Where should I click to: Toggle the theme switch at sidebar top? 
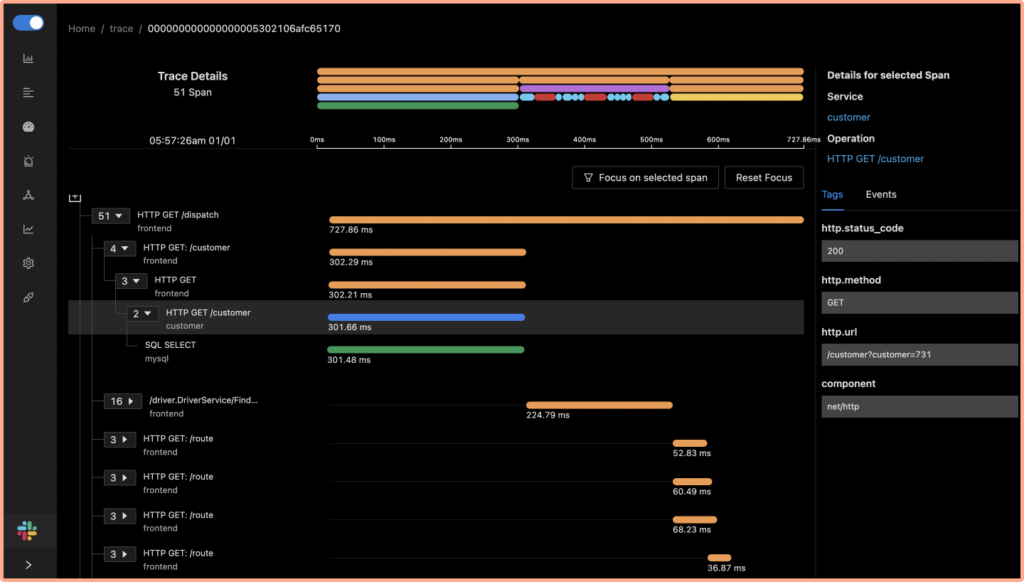point(29,22)
